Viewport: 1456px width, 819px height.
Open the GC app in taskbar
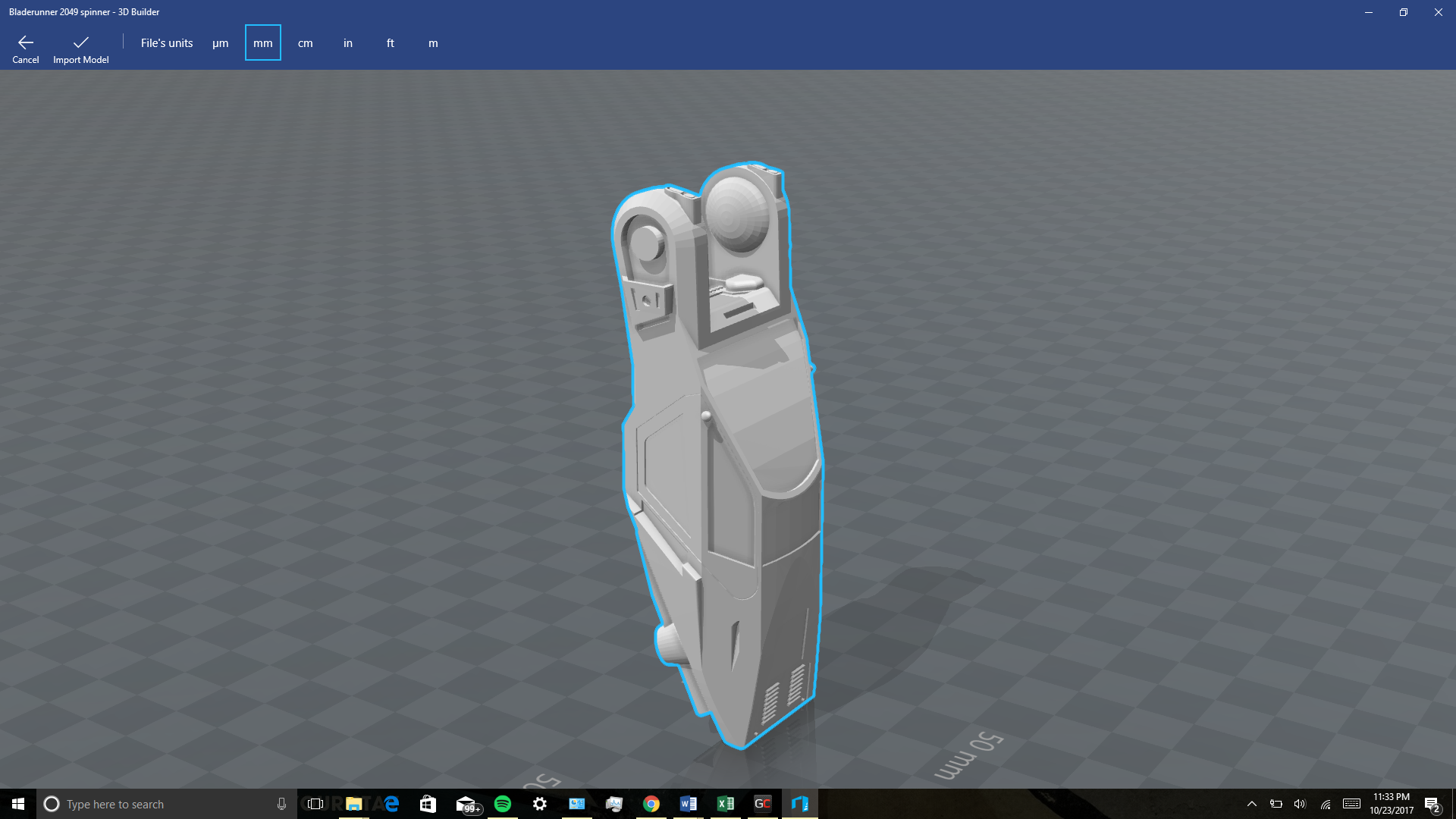763,804
